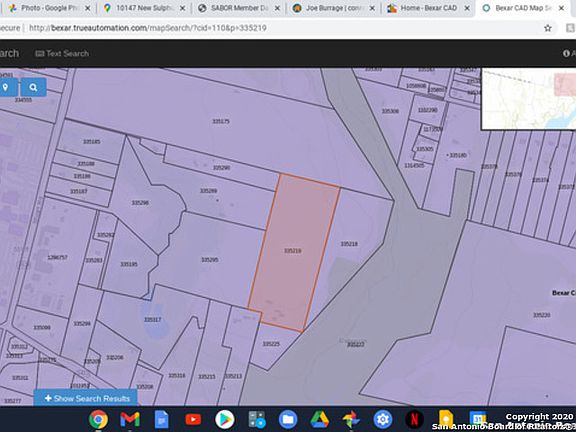Open Google Keep from the shelf
The width and height of the screenshot is (576, 432).
[446, 420]
